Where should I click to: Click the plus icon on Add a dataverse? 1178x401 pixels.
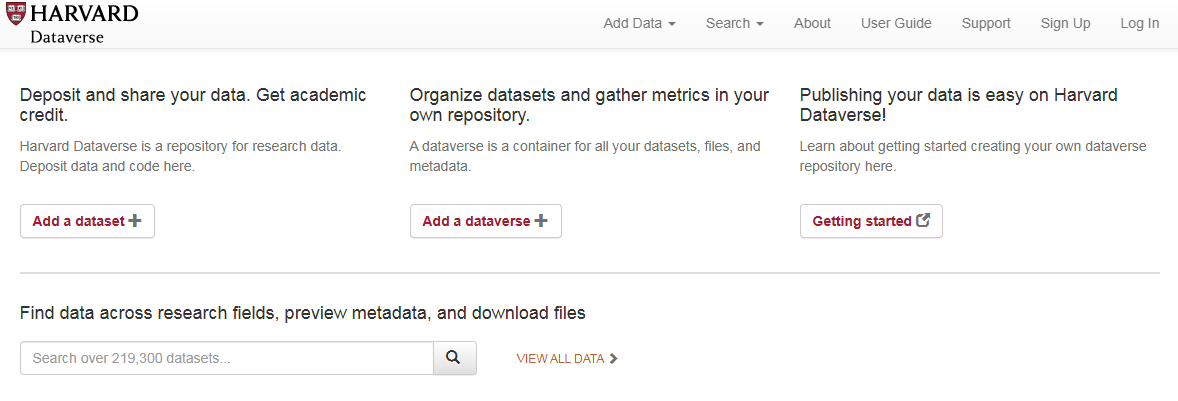[541, 221]
